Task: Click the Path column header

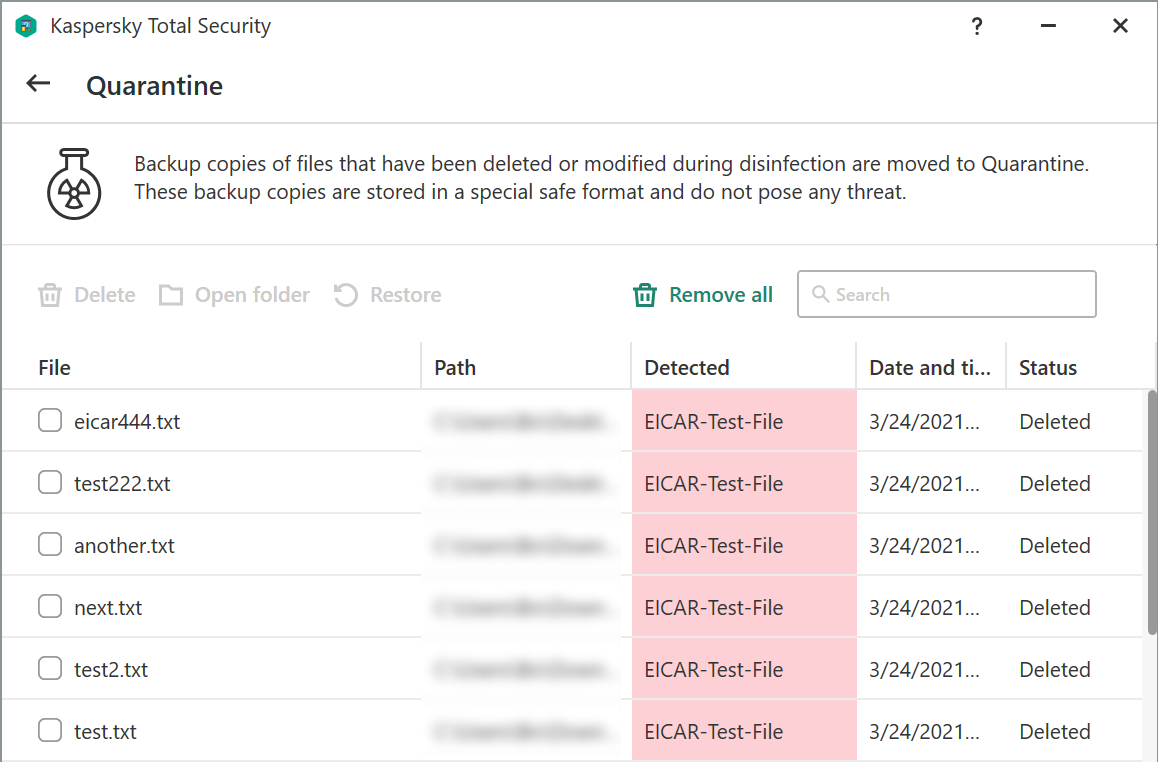Action: click(x=455, y=368)
